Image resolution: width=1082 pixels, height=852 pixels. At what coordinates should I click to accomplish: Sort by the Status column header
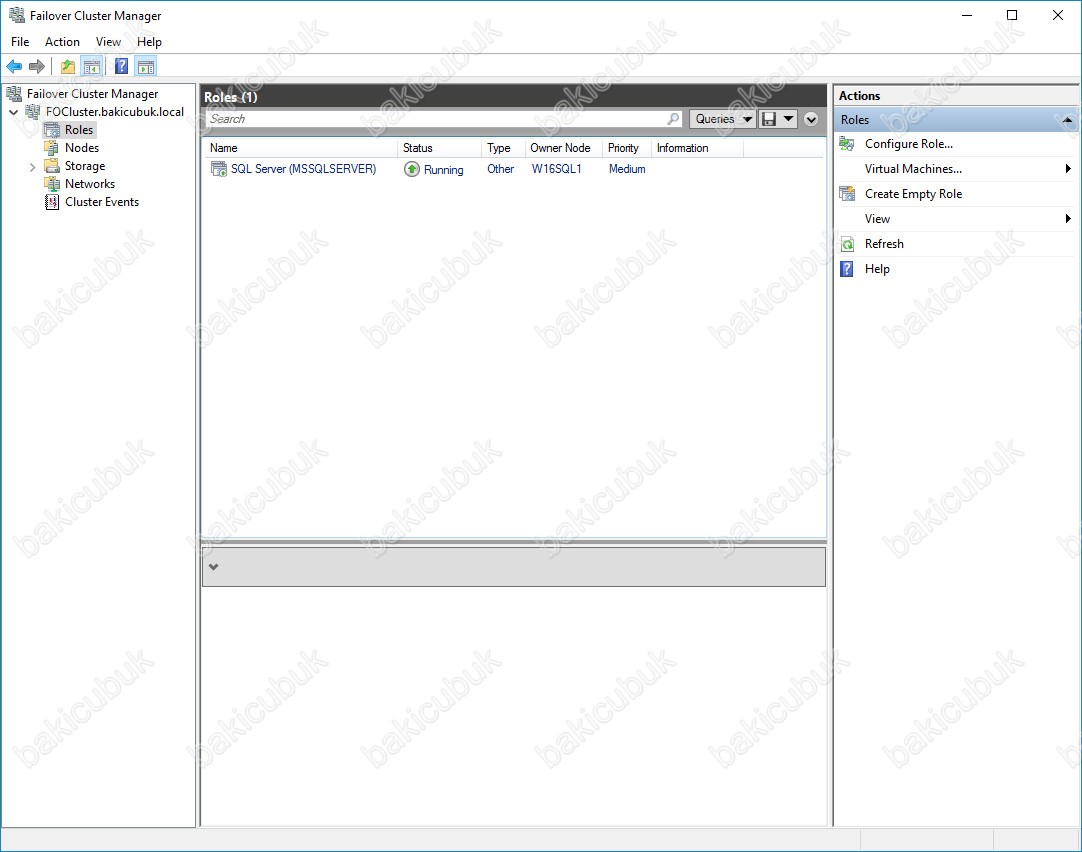[x=439, y=148]
